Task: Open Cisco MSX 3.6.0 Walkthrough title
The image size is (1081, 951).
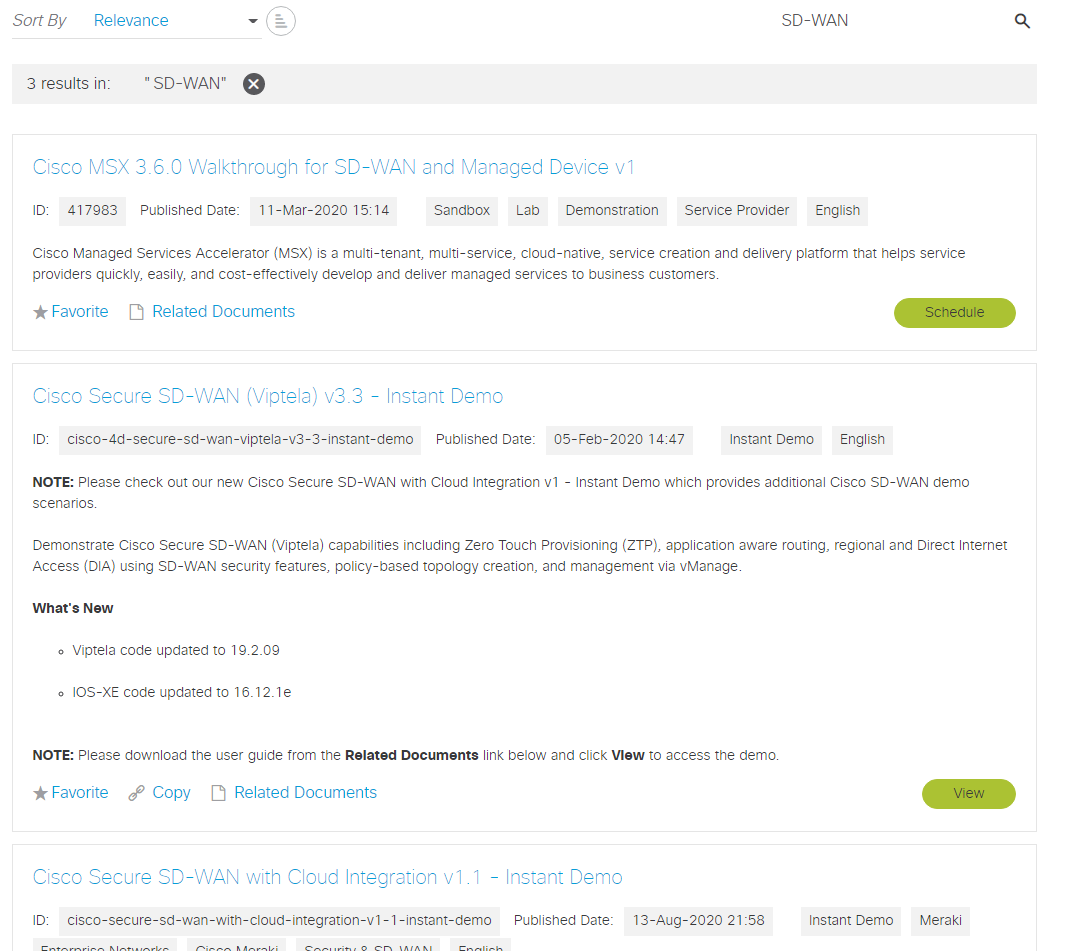Action: click(333, 167)
